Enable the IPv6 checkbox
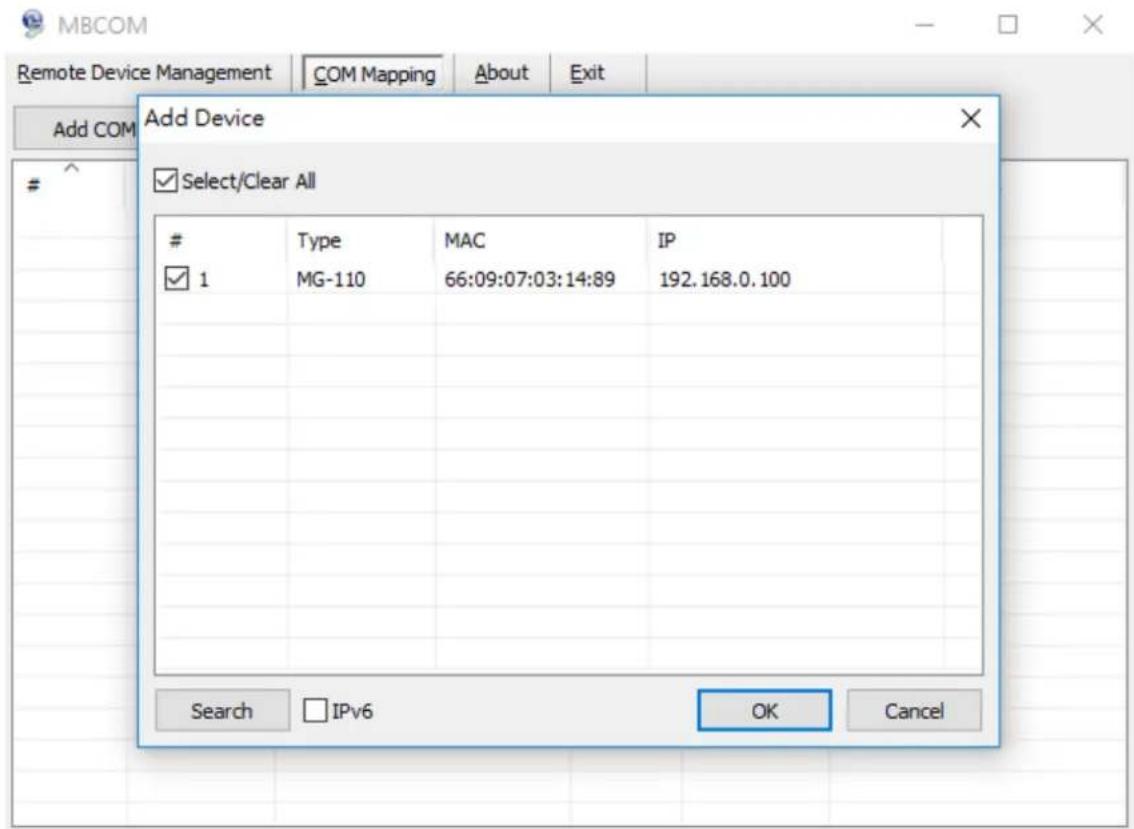Screen dimensions: 1134x829 click(x=315, y=710)
